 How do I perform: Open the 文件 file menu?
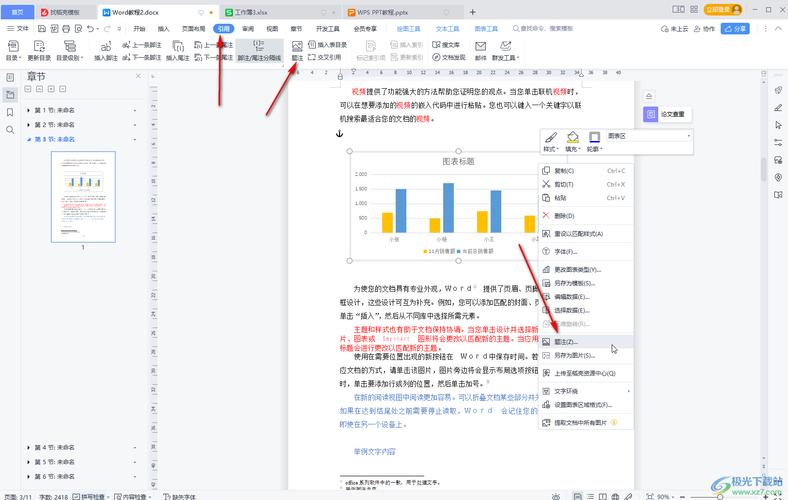(18, 29)
